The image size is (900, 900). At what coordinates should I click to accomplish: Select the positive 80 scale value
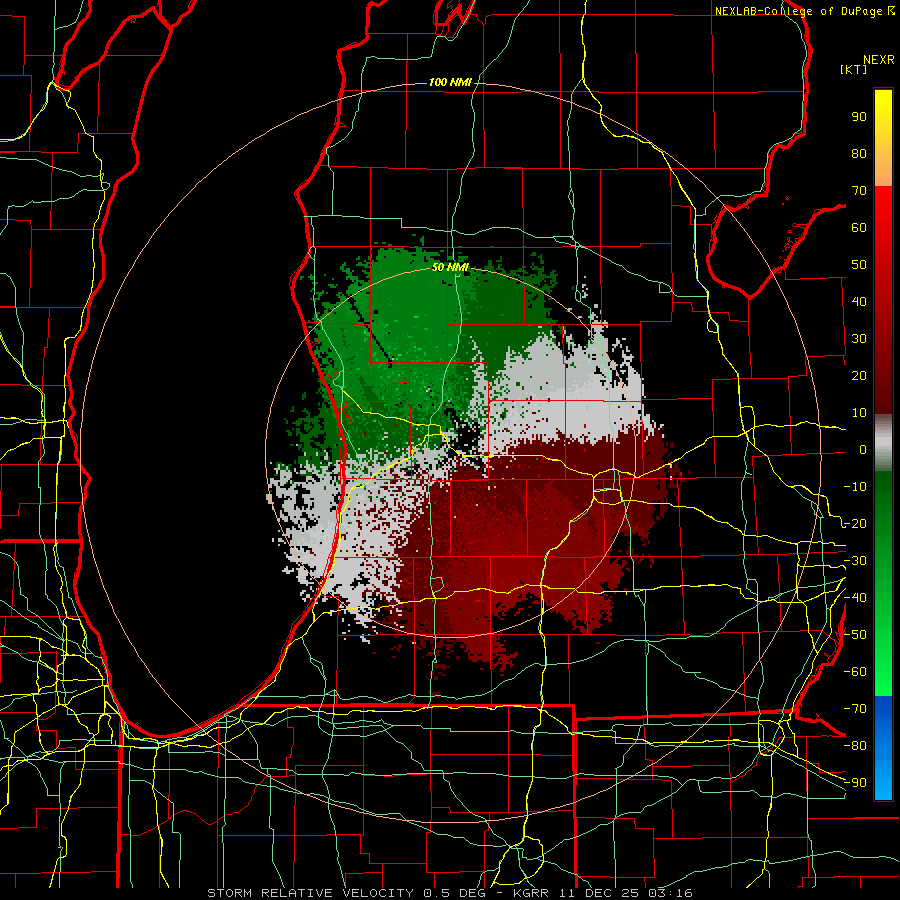click(859, 154)
